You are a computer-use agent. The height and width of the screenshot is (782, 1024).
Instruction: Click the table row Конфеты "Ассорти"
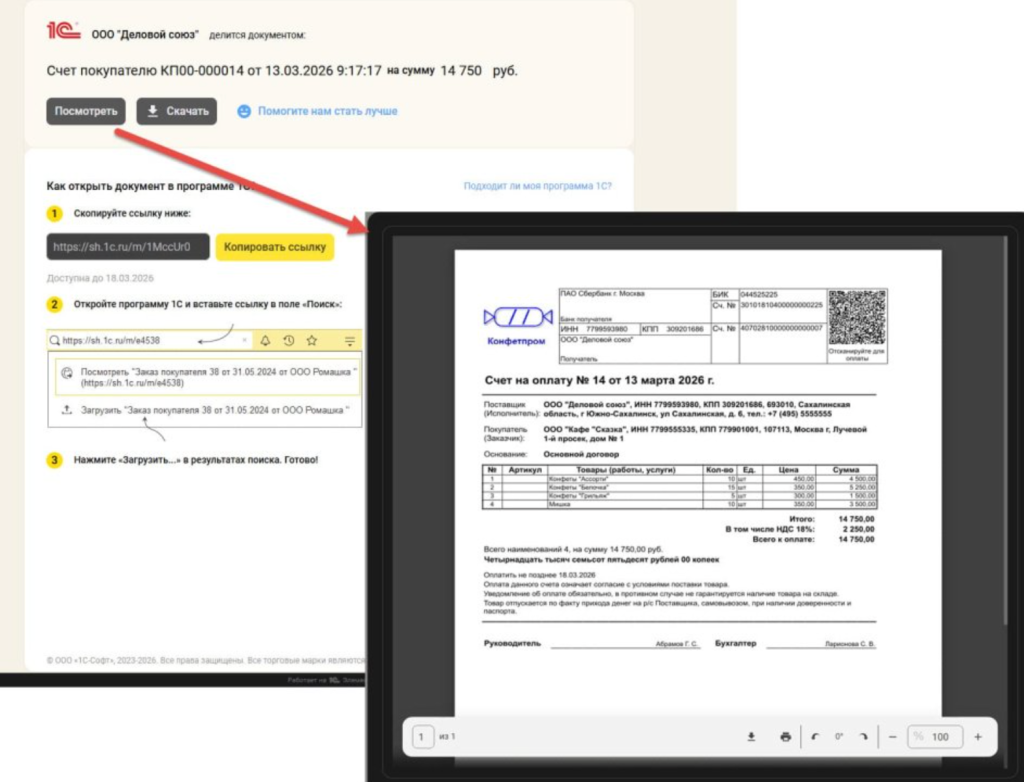(679, 479)
